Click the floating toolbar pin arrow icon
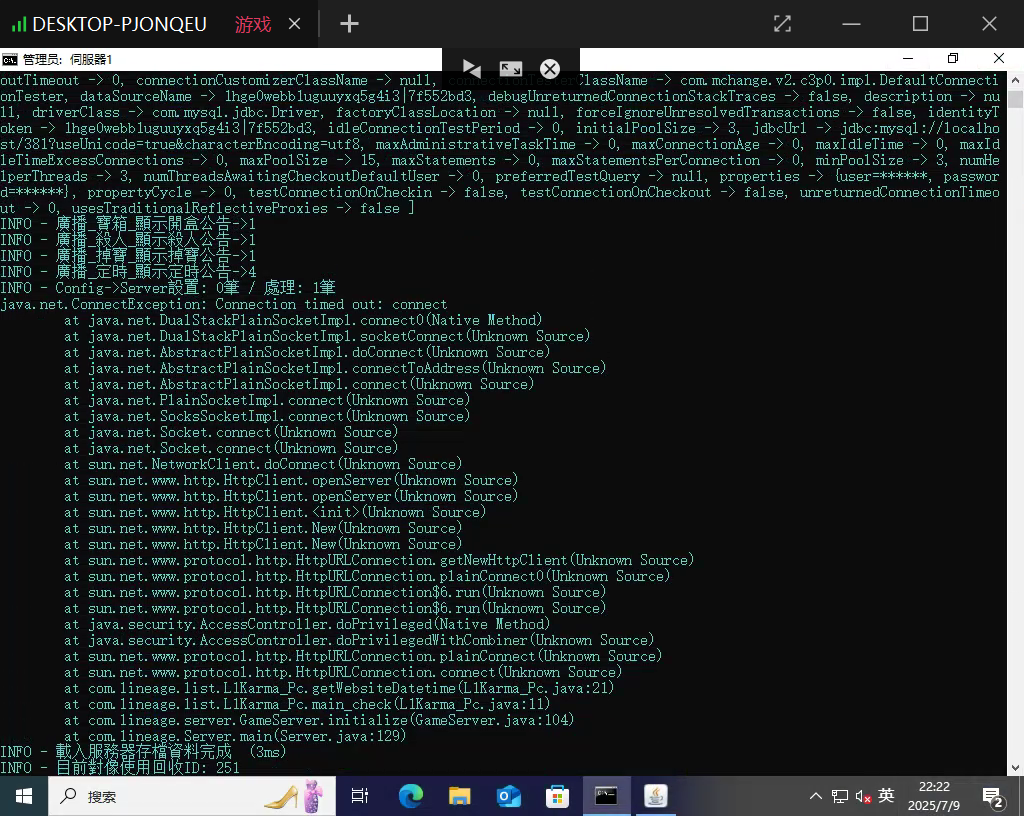This screenshot has height=816, width=1024. pyautogui.click(x=472, y=69)
